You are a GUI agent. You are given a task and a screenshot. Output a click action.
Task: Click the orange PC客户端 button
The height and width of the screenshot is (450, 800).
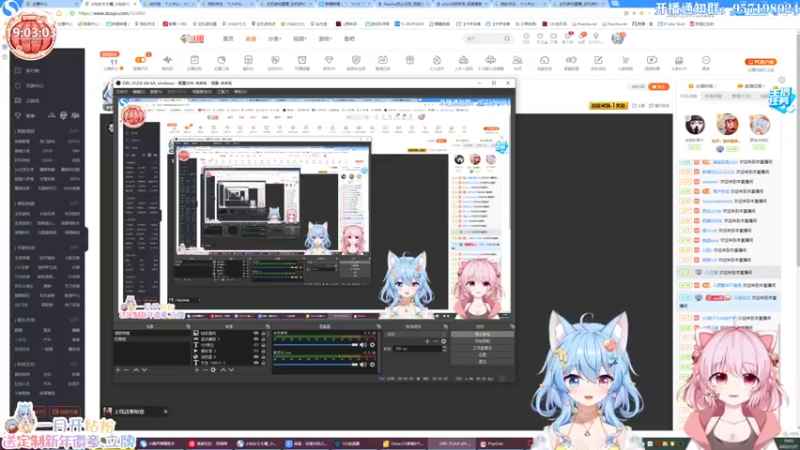click(760, 62)
